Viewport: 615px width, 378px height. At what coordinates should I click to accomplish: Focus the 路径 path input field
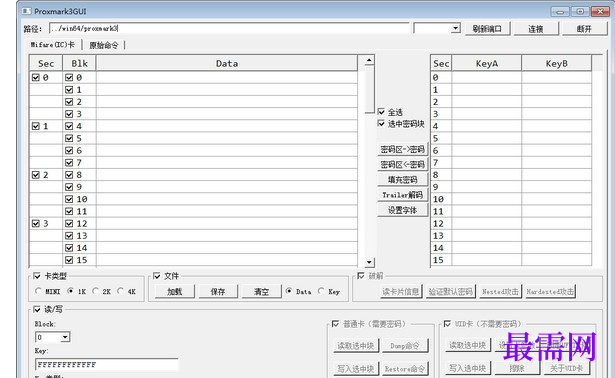(x=229, y=28)
